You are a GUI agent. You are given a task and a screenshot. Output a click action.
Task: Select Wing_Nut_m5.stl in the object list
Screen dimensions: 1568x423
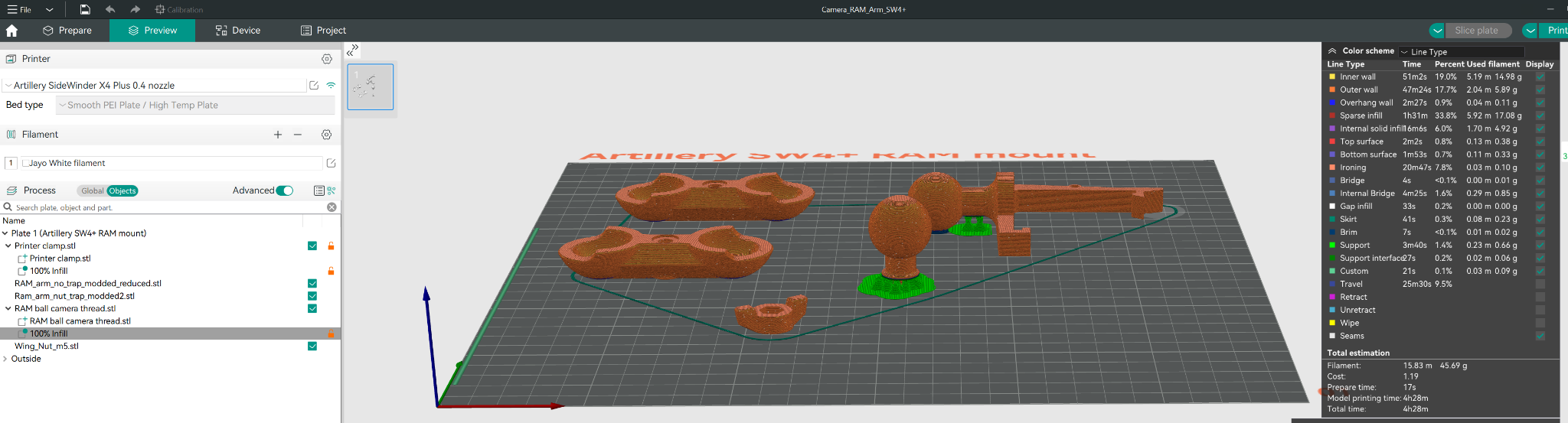[x=47, y=346]
